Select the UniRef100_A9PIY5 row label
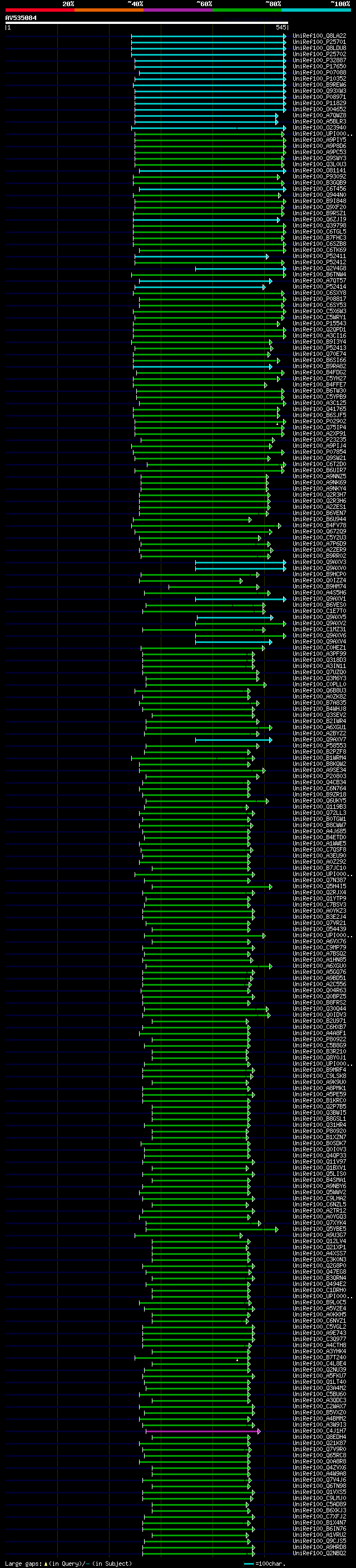Viewport: 356px width, 1568px height. tap(319, 140)
